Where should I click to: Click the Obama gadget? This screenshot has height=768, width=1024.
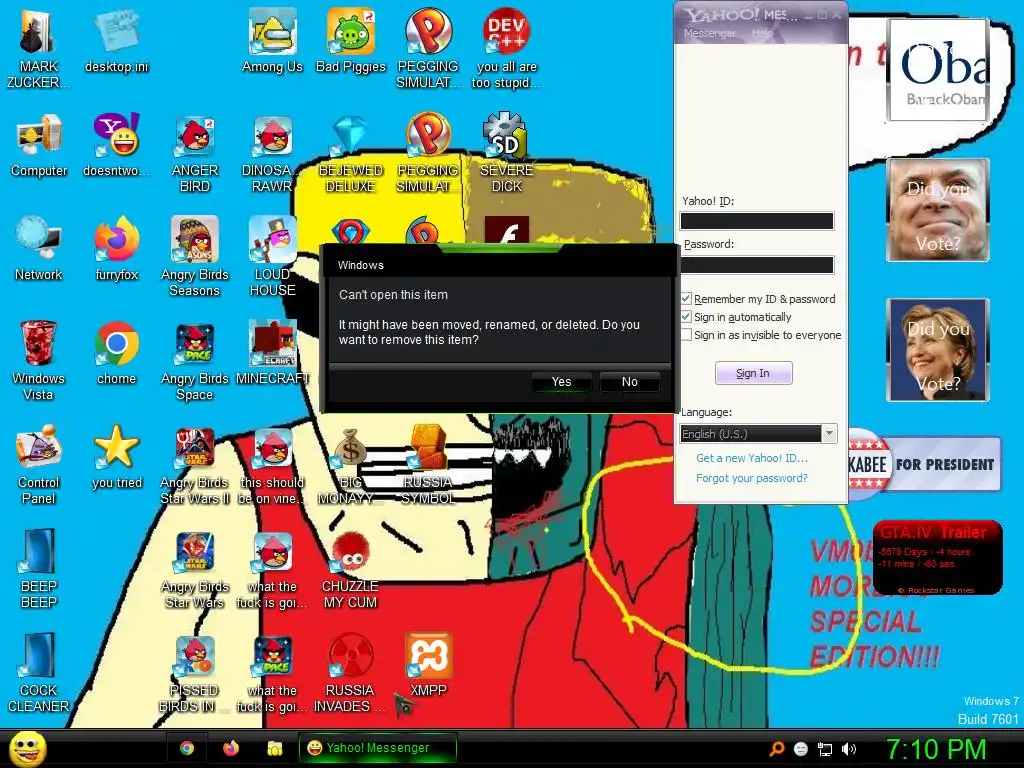(938, 69)
